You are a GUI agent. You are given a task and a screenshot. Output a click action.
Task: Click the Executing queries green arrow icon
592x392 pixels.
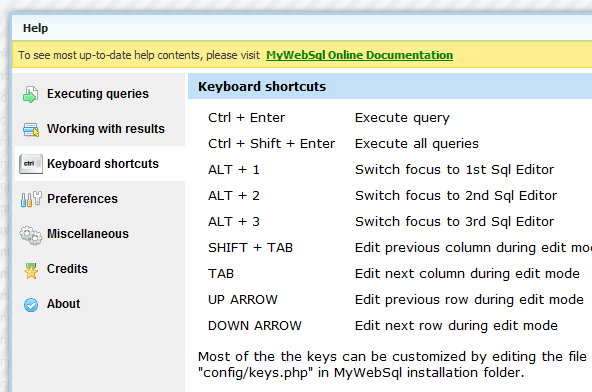30,94
